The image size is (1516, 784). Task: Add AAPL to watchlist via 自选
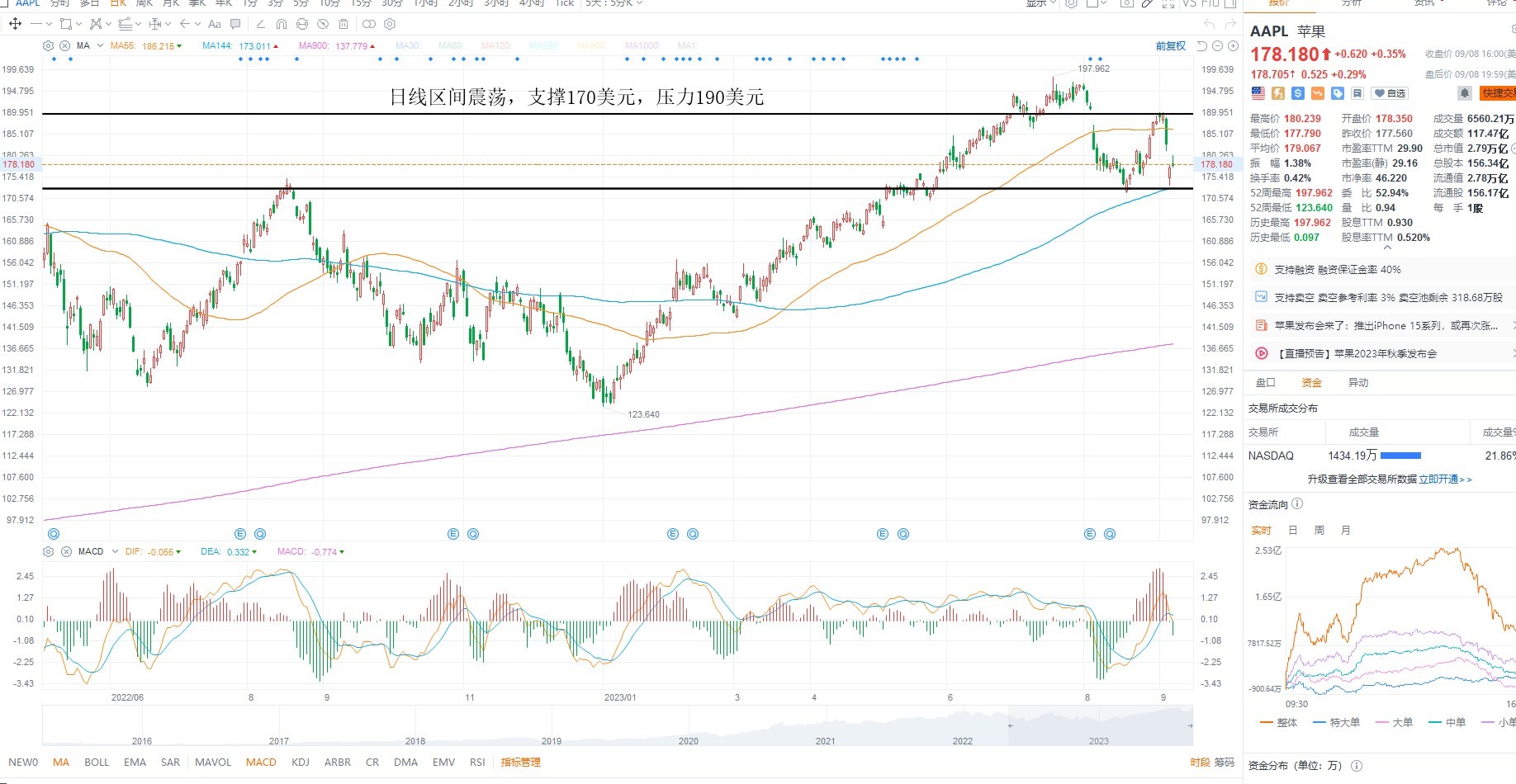[x=1390, y=93]
